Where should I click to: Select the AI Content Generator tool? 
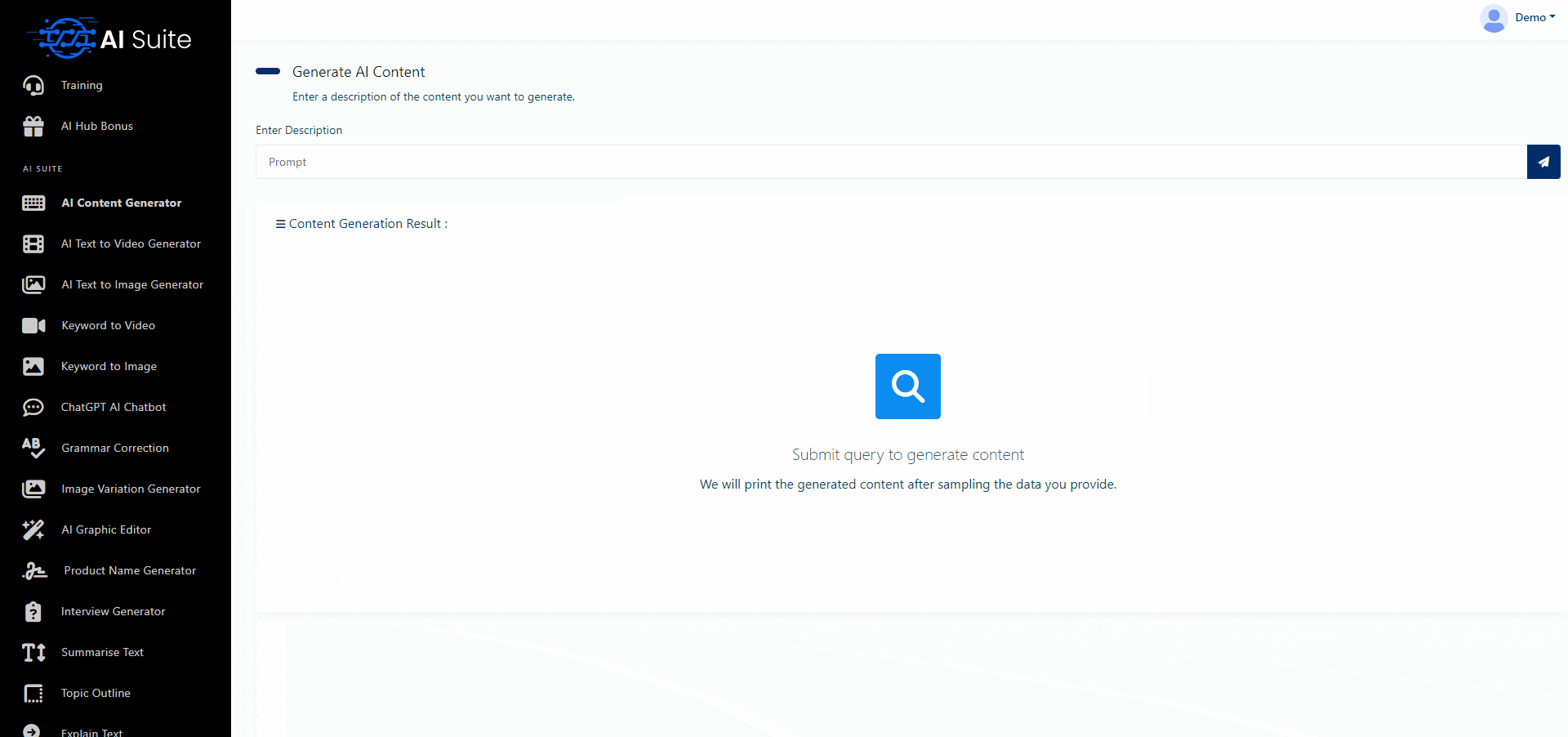[x=121, y=203]
